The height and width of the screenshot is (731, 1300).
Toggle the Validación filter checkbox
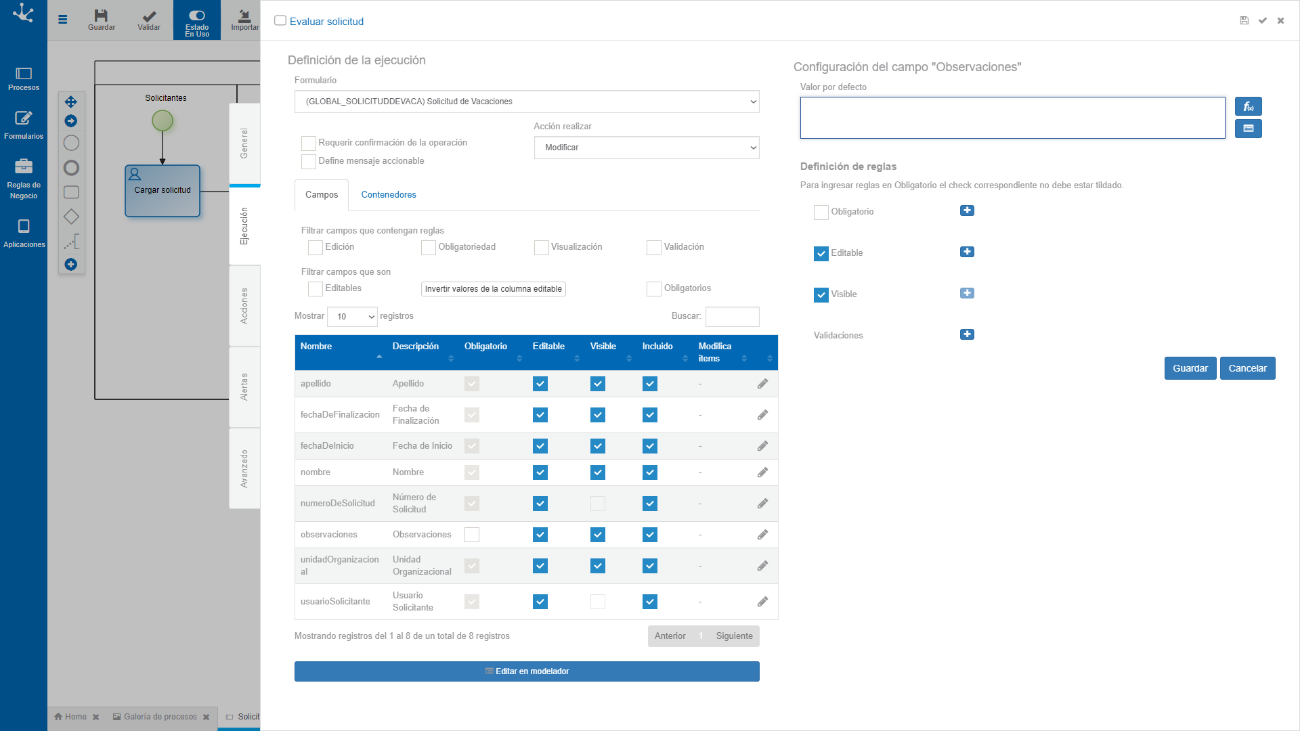pos(654,247)
